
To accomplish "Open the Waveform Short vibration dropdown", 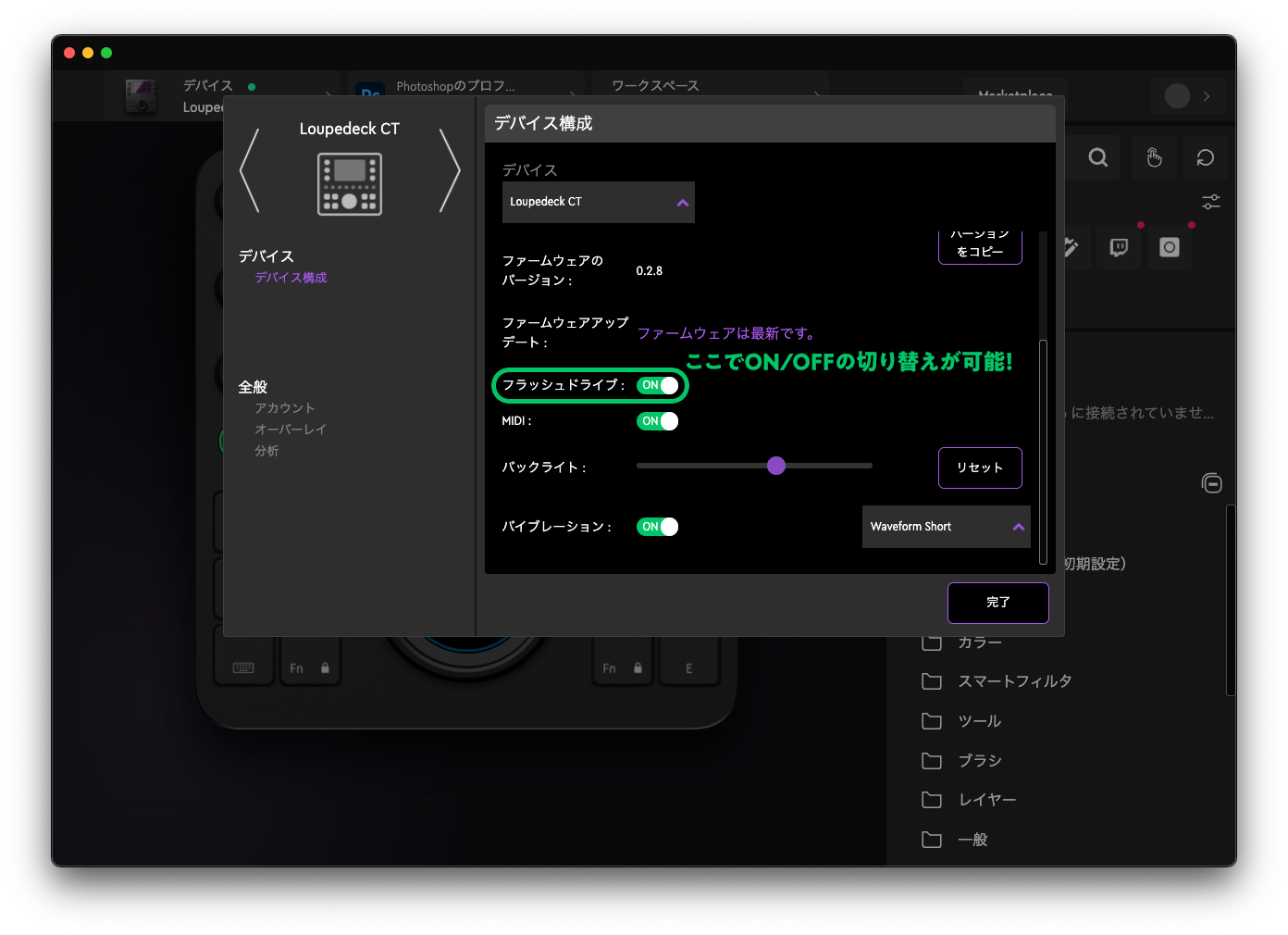I will click(946, 527).
